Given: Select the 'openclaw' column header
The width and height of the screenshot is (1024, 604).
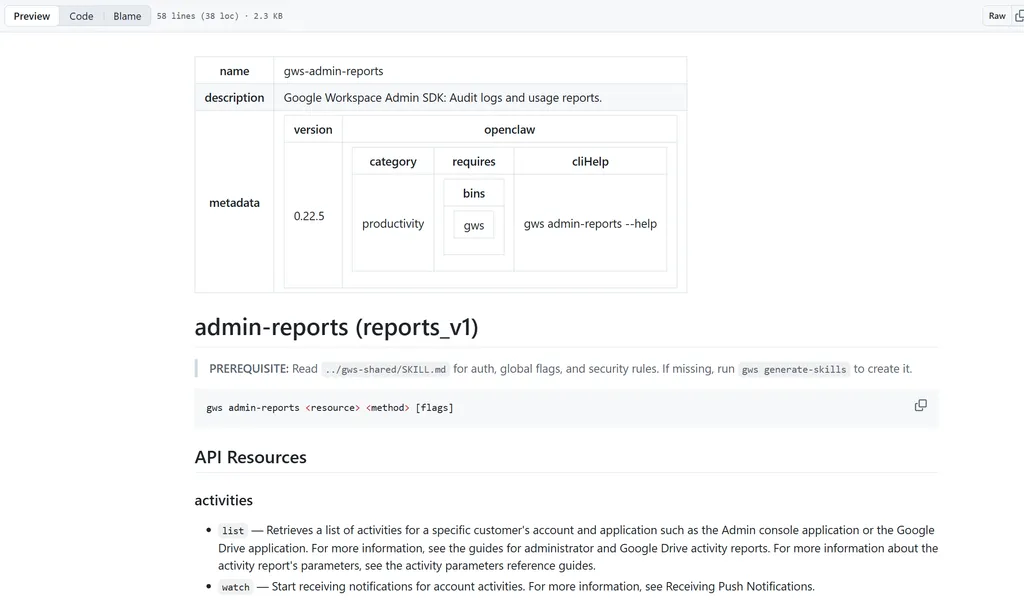Looking at the screenshot, I should (x=509, y=129).
